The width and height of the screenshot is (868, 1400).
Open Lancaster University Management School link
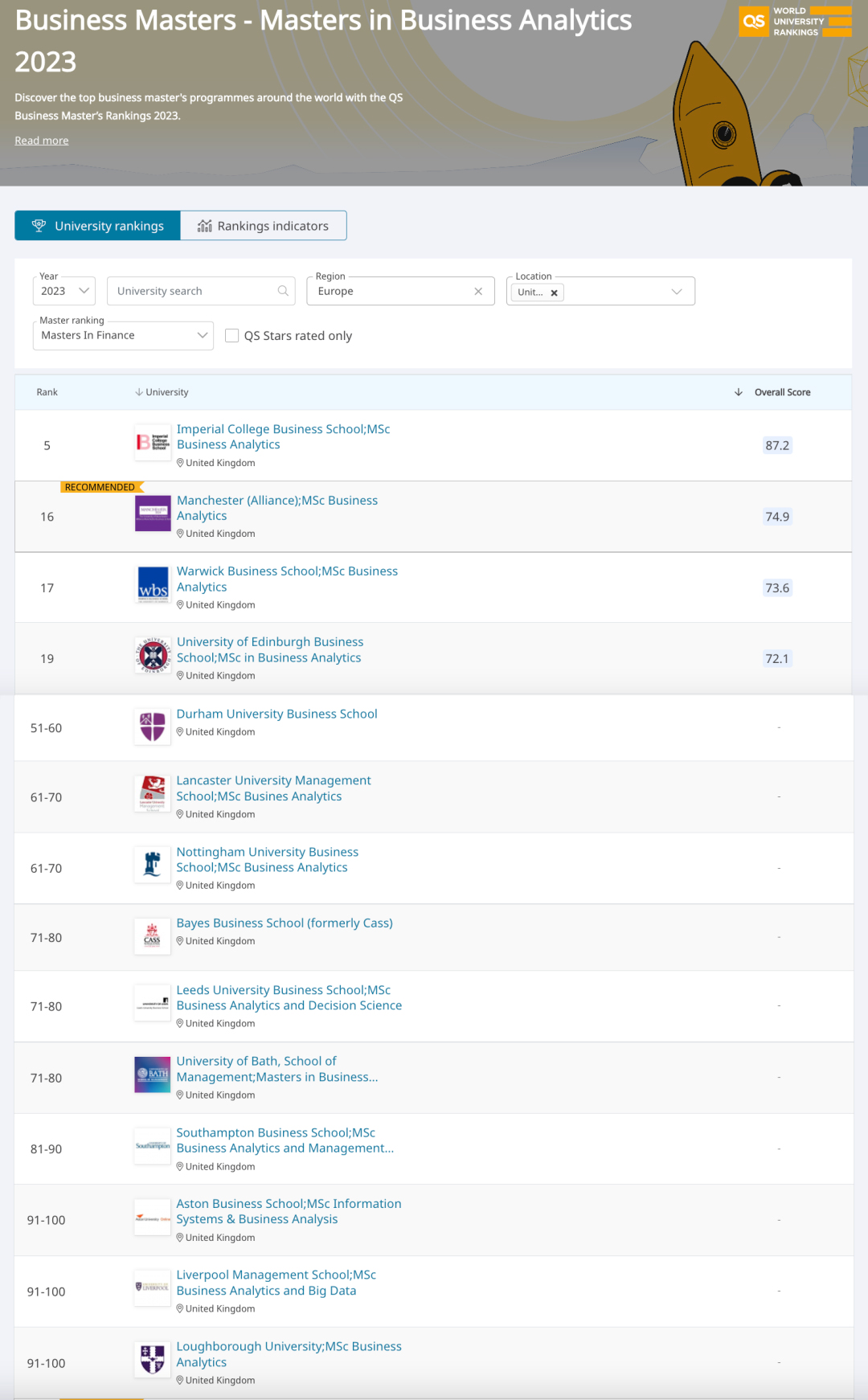(x=273, y=788)
